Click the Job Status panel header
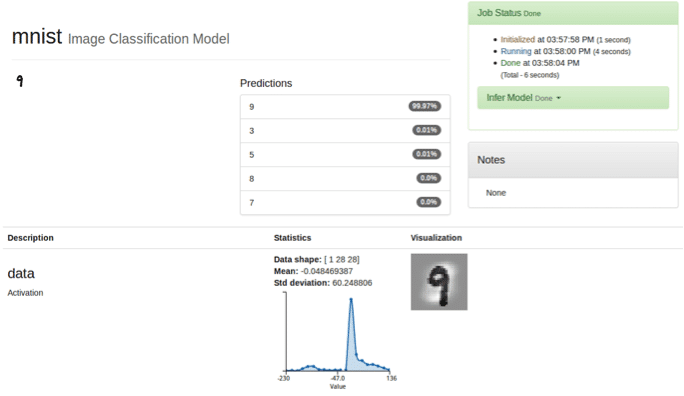 click(x=573, y=13)
